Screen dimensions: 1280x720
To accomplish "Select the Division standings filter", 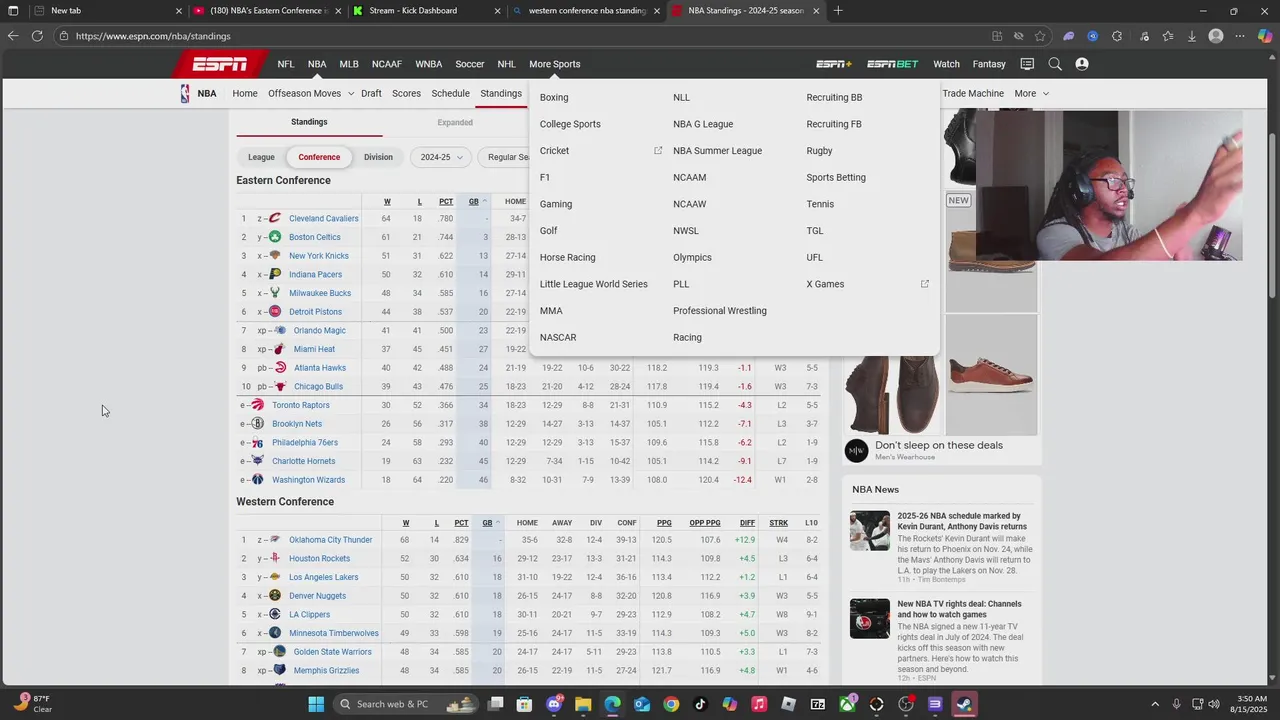I will pos(378,157).
